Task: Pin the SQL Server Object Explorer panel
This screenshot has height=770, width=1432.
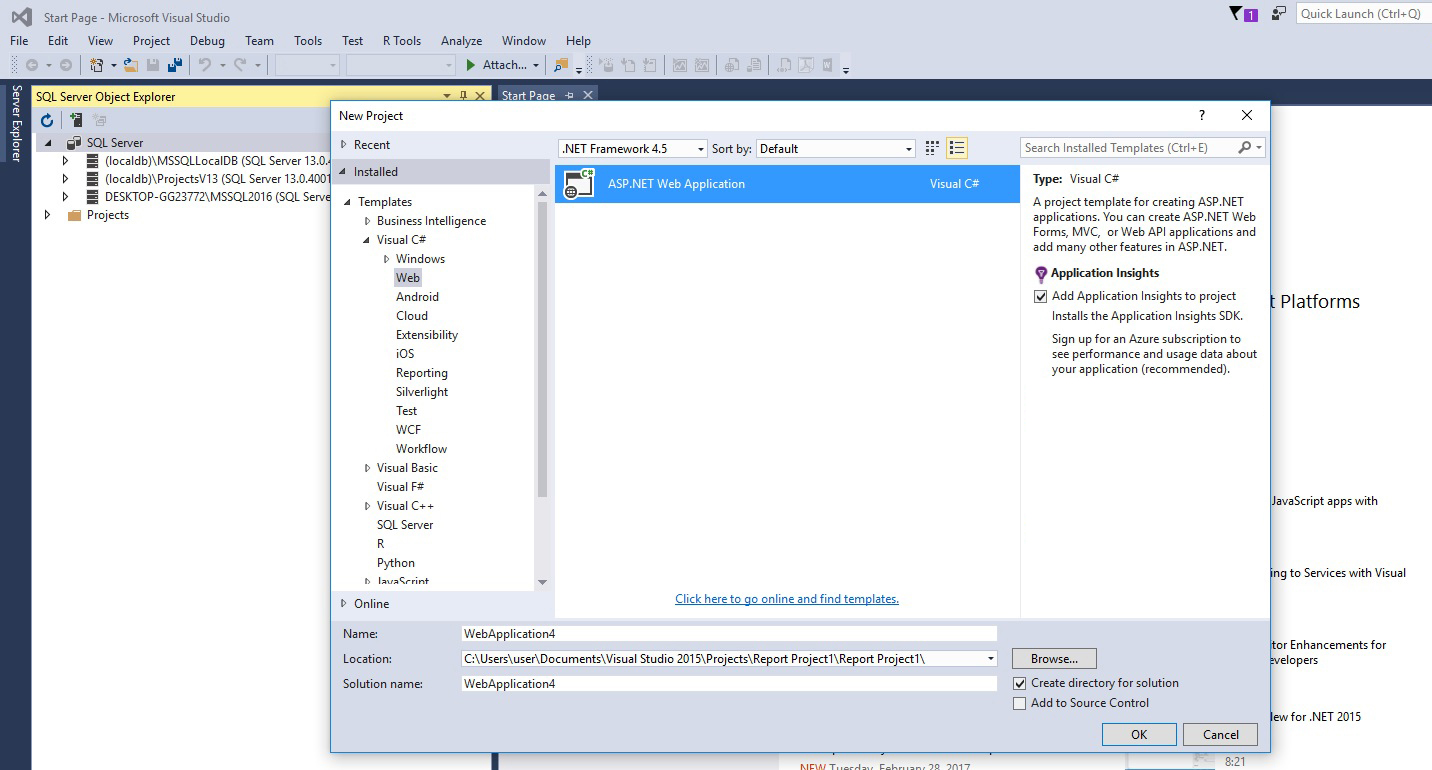Action: tap(463, 96)
